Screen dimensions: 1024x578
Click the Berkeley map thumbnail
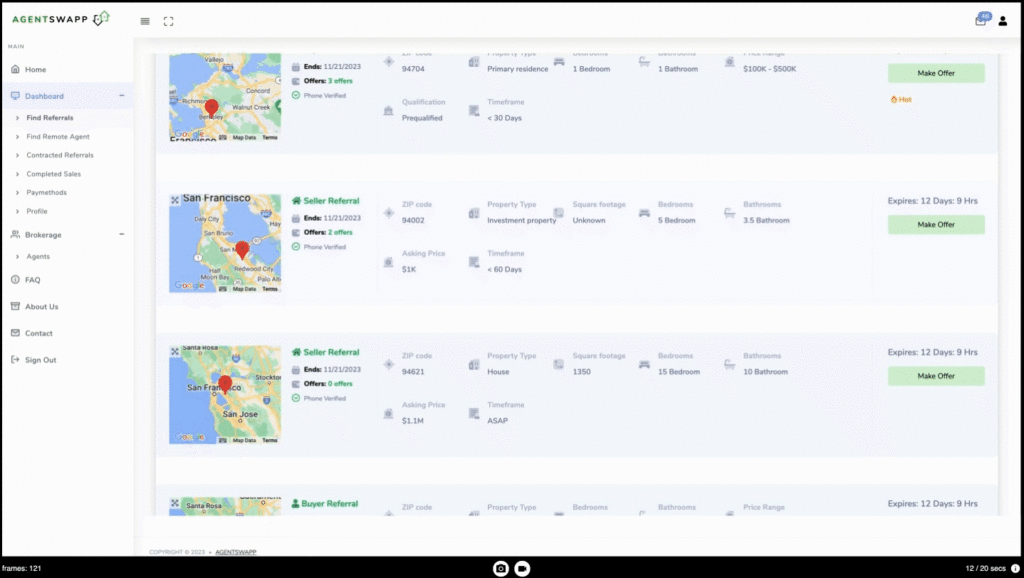pos(225,97)
